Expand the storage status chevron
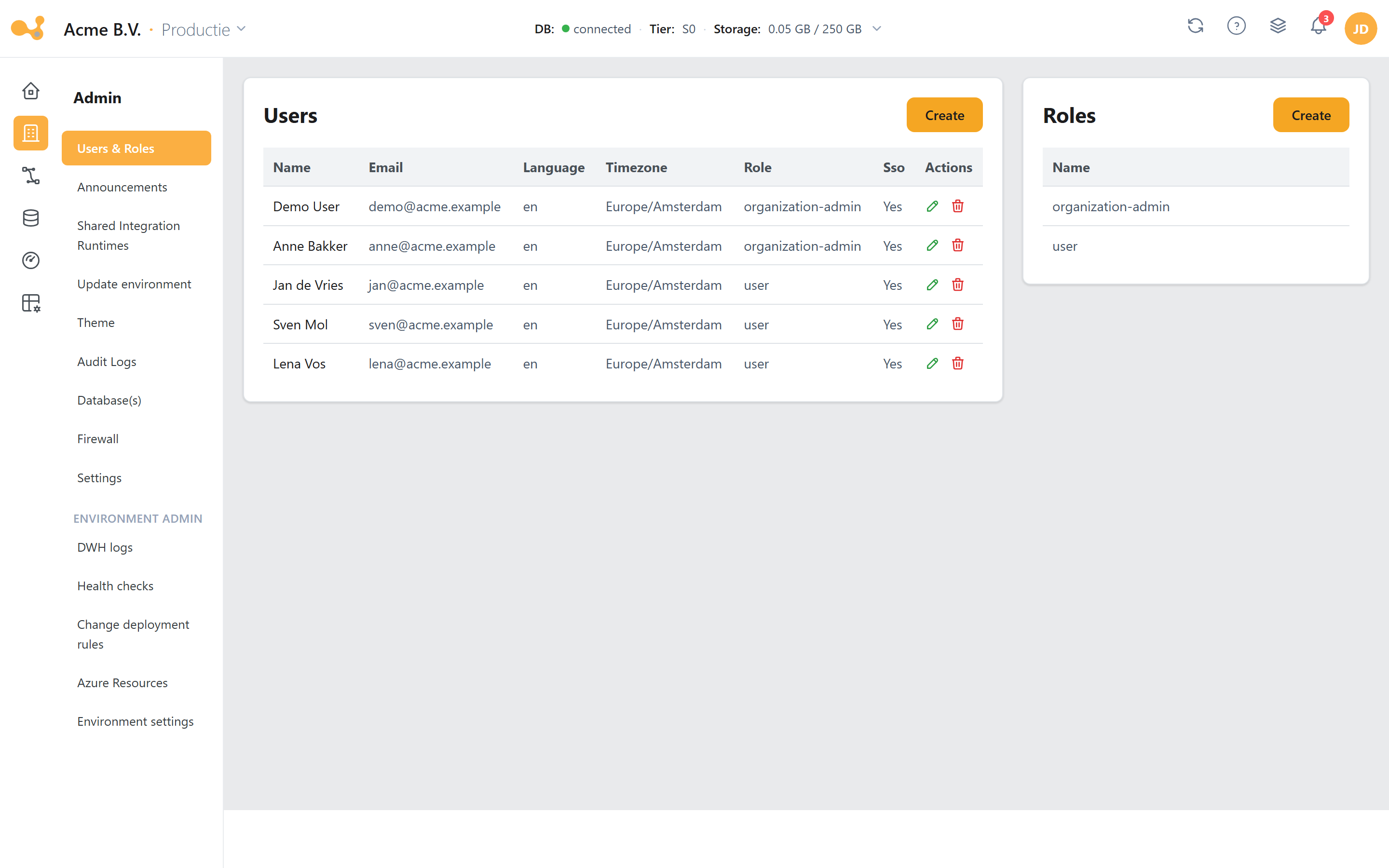 click(x=876, y=29)
